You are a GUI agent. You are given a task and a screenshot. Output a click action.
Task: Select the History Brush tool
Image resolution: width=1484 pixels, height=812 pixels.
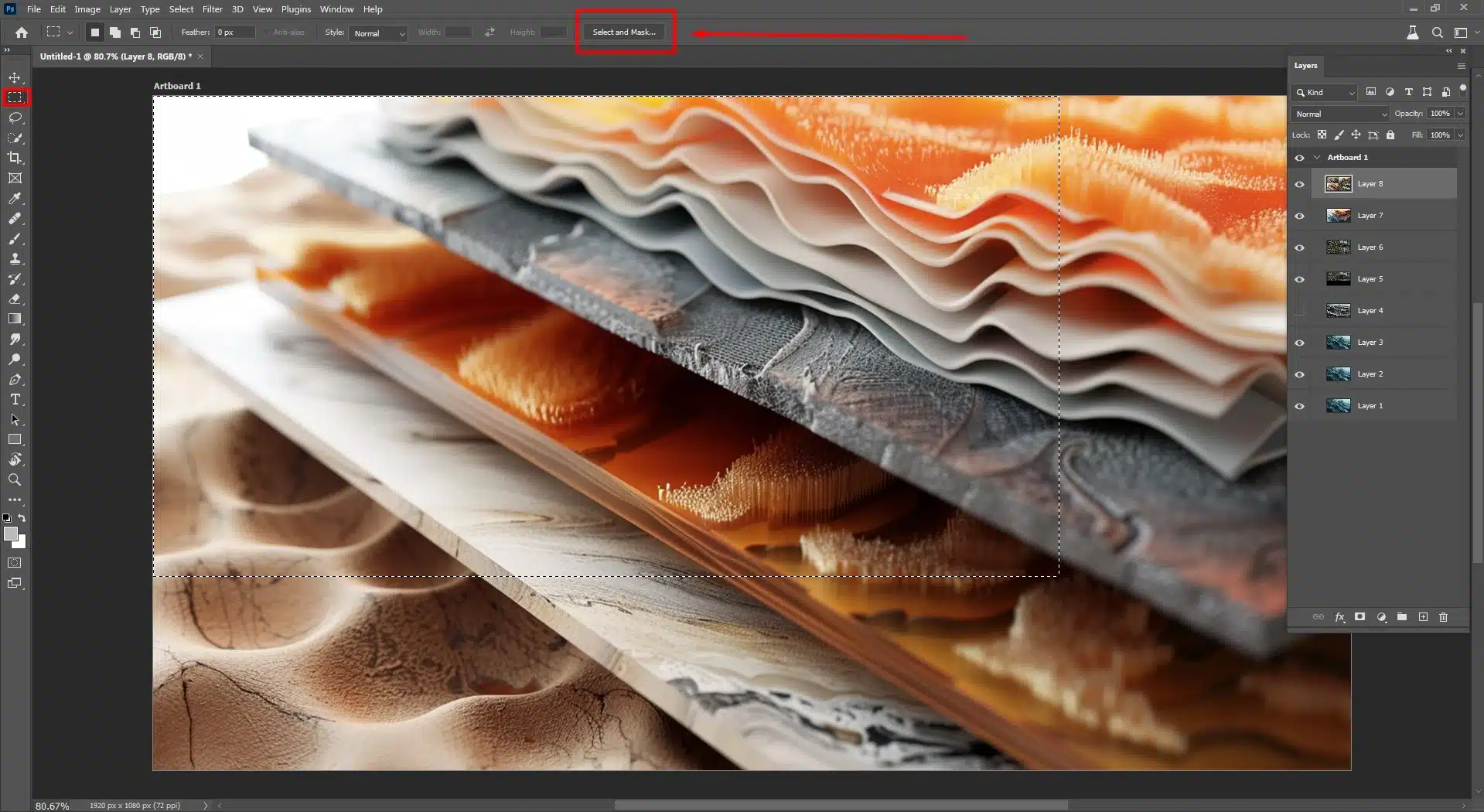[15, 278]
